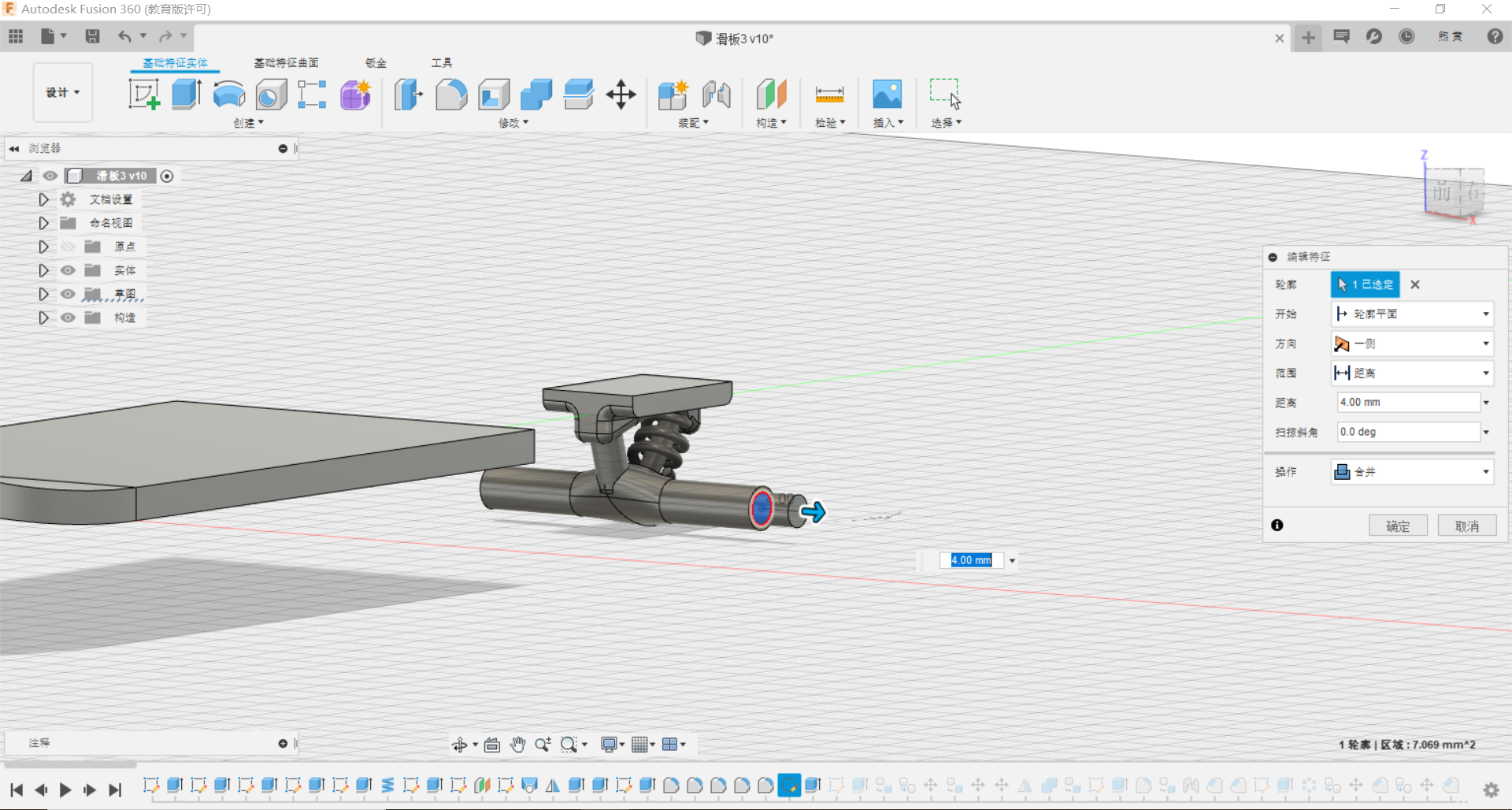Close the 滑板3 v10 document tab
Image resolution: width=1512 pixels, height=810 pixels.
[1280, 38]
